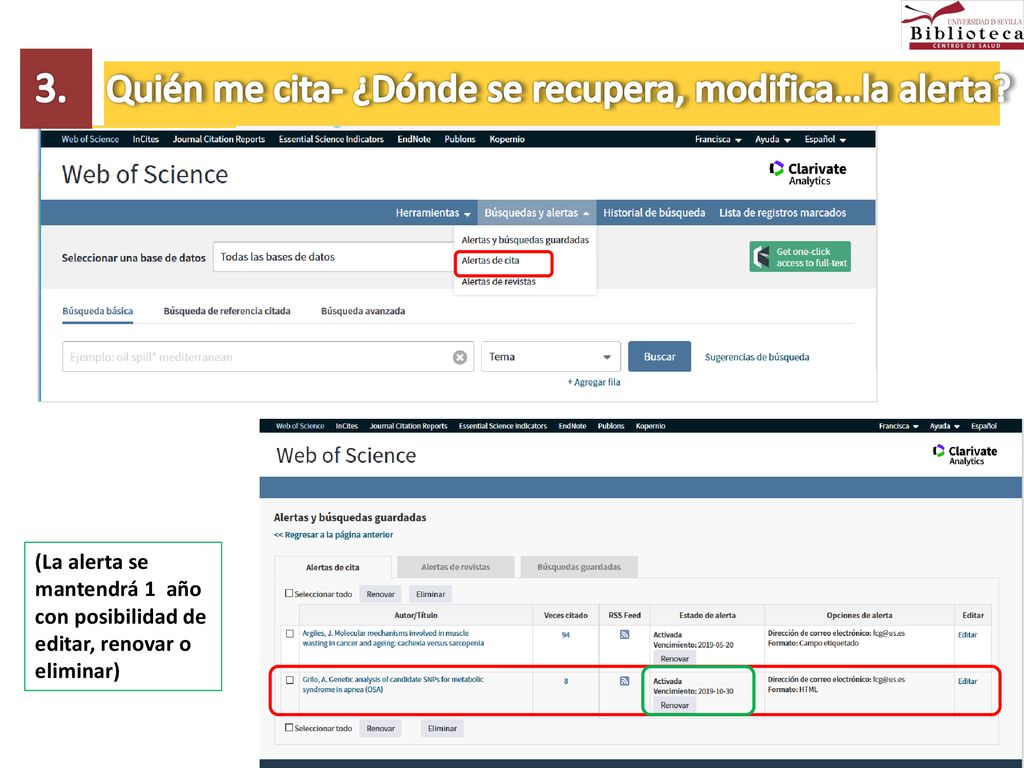1024x768 pixels.
Task: Open InCites in upper navigation bar
Action: [x=146, y=139]
